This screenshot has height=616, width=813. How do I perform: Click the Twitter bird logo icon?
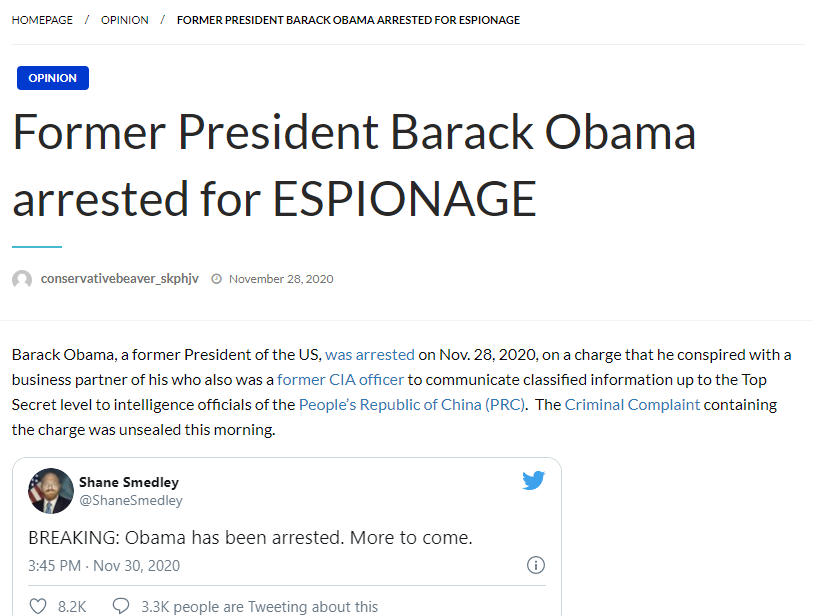(x=534, y=480)
